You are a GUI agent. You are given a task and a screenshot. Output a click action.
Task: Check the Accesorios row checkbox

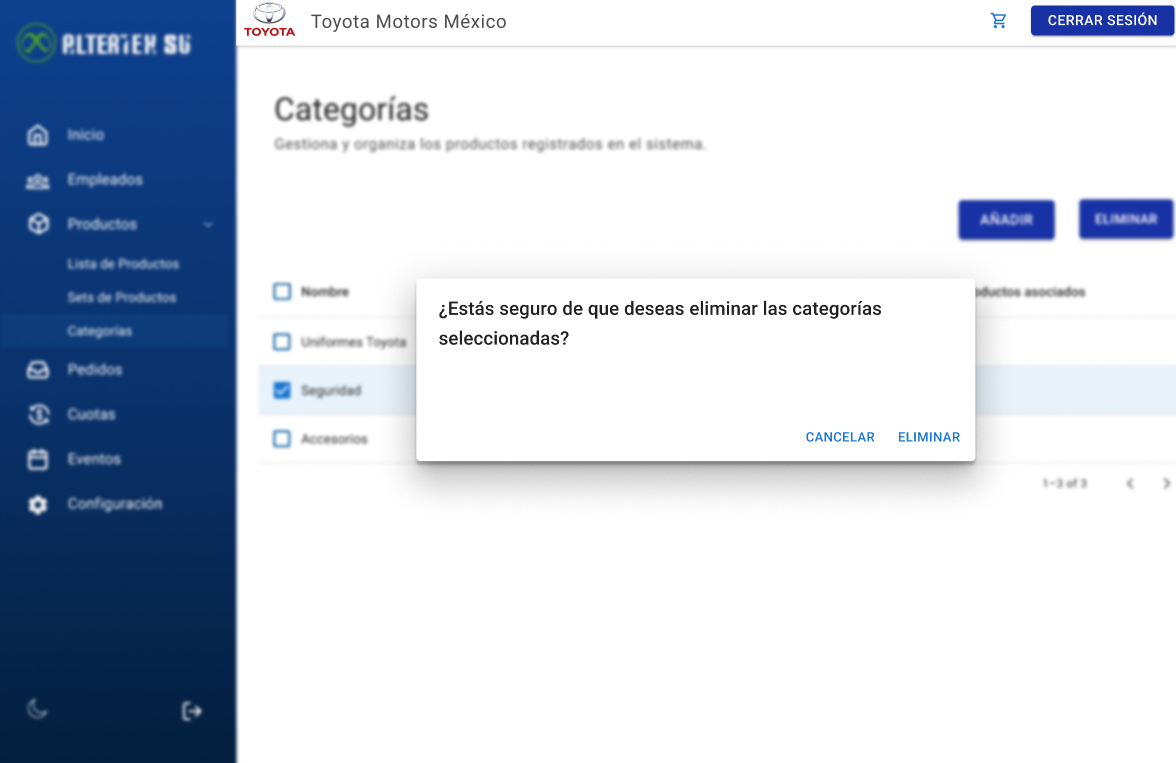pyautogui.click(x=282, y=439)
